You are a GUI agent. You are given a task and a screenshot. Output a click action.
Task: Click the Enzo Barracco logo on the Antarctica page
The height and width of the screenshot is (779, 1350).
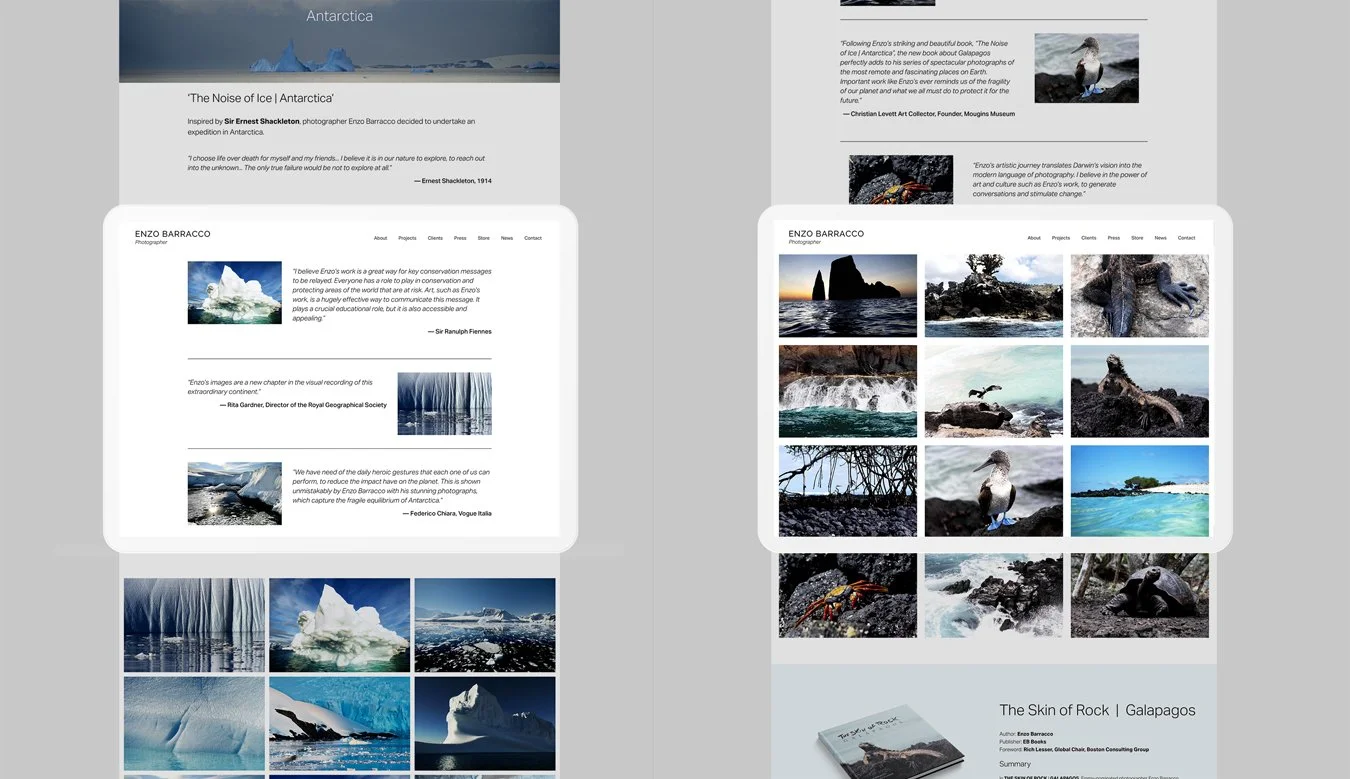[172, 236]
